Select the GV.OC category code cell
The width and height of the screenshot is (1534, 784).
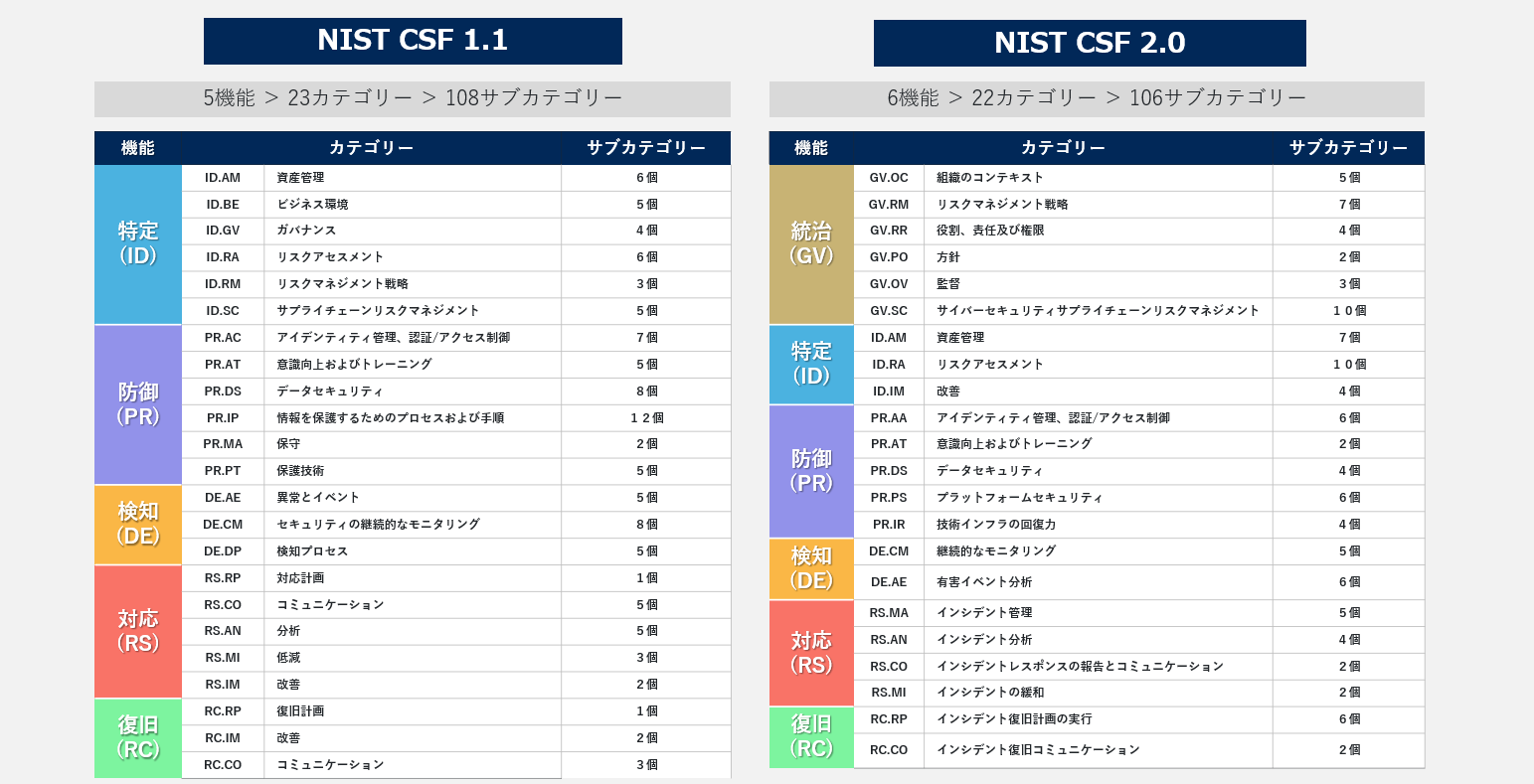click(x=889, y=178)
